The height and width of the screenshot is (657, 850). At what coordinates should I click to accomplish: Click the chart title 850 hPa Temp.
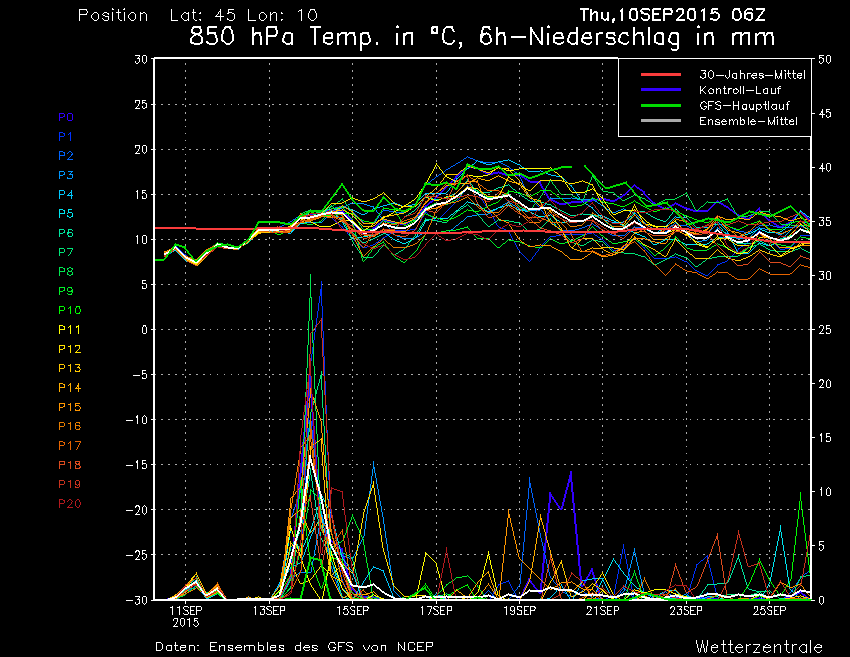coord(481,37)
